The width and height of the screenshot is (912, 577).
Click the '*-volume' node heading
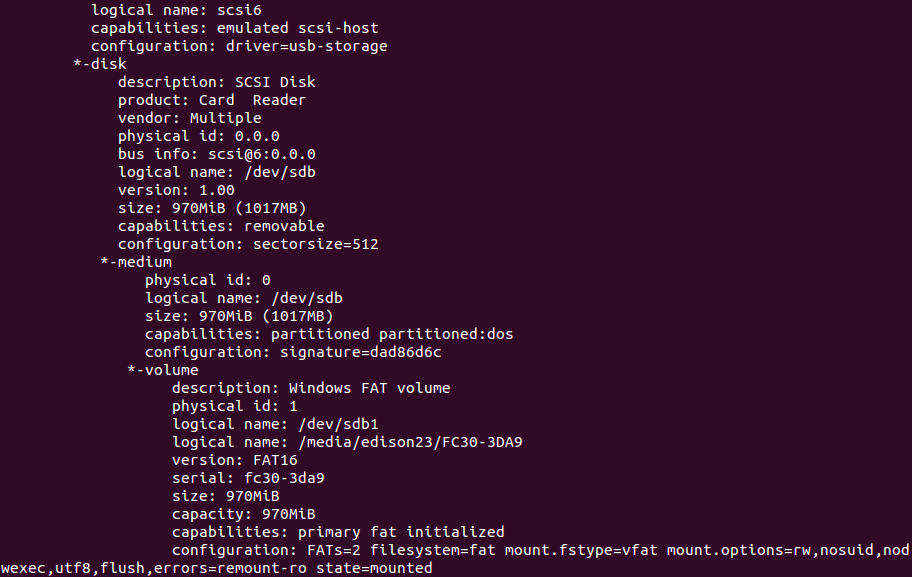(x=163, y=370)
